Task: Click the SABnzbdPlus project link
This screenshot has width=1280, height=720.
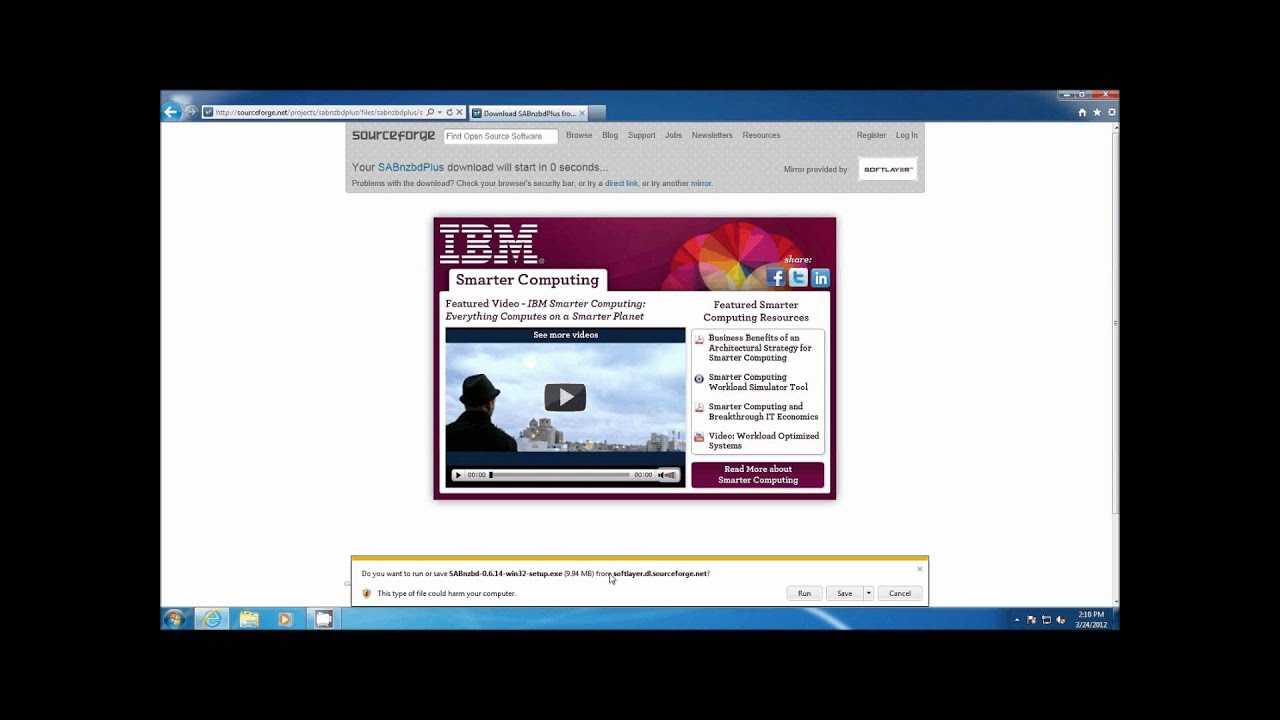Action: [x=411, y=167]
